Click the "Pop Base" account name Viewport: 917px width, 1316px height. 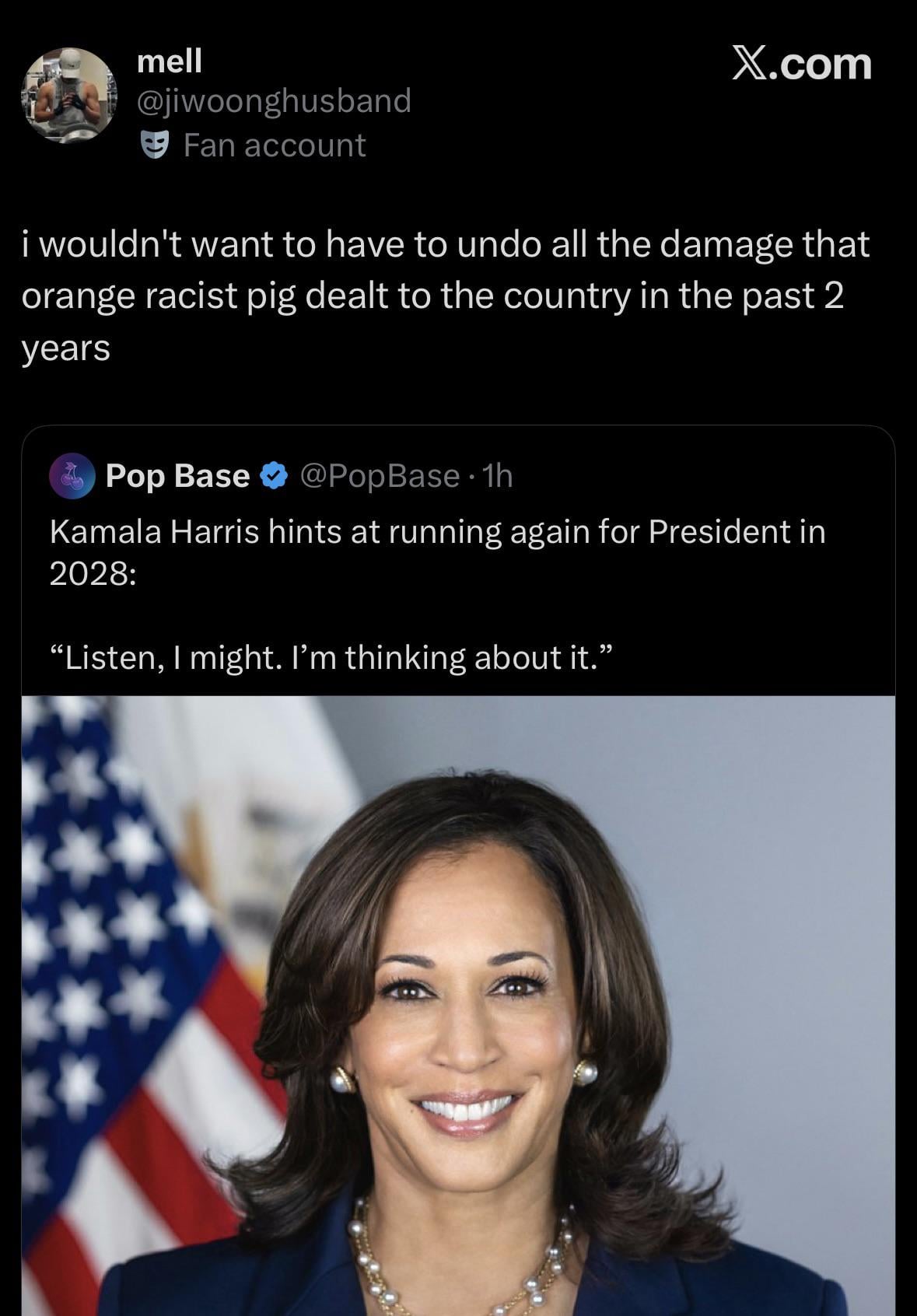tap(177, 476)
